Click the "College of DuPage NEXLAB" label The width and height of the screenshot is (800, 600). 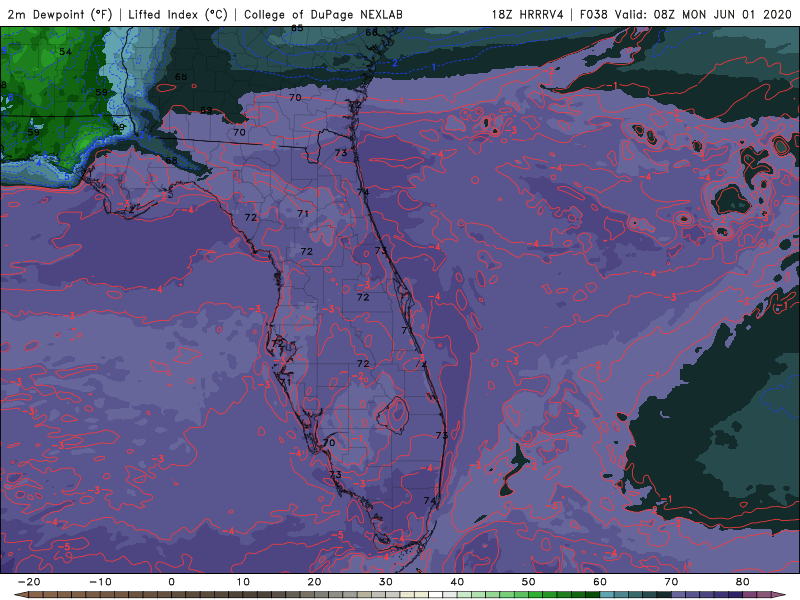tap(323, 14)
